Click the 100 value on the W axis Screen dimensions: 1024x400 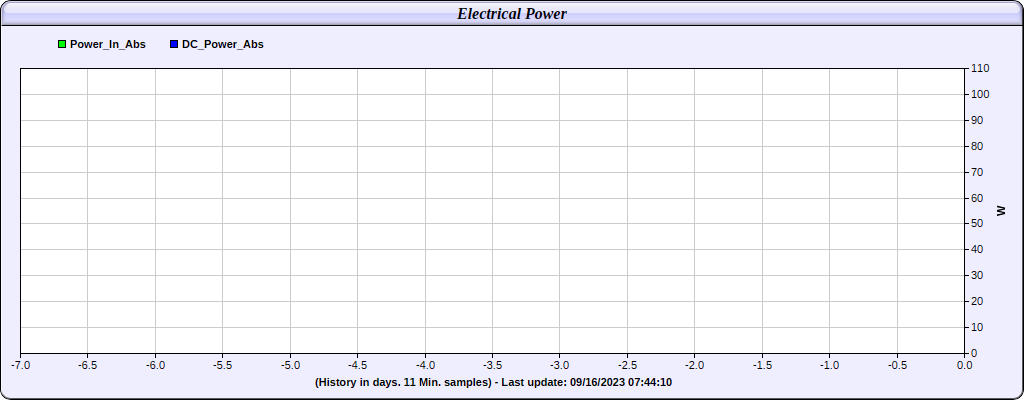click(x=980, y=95)
